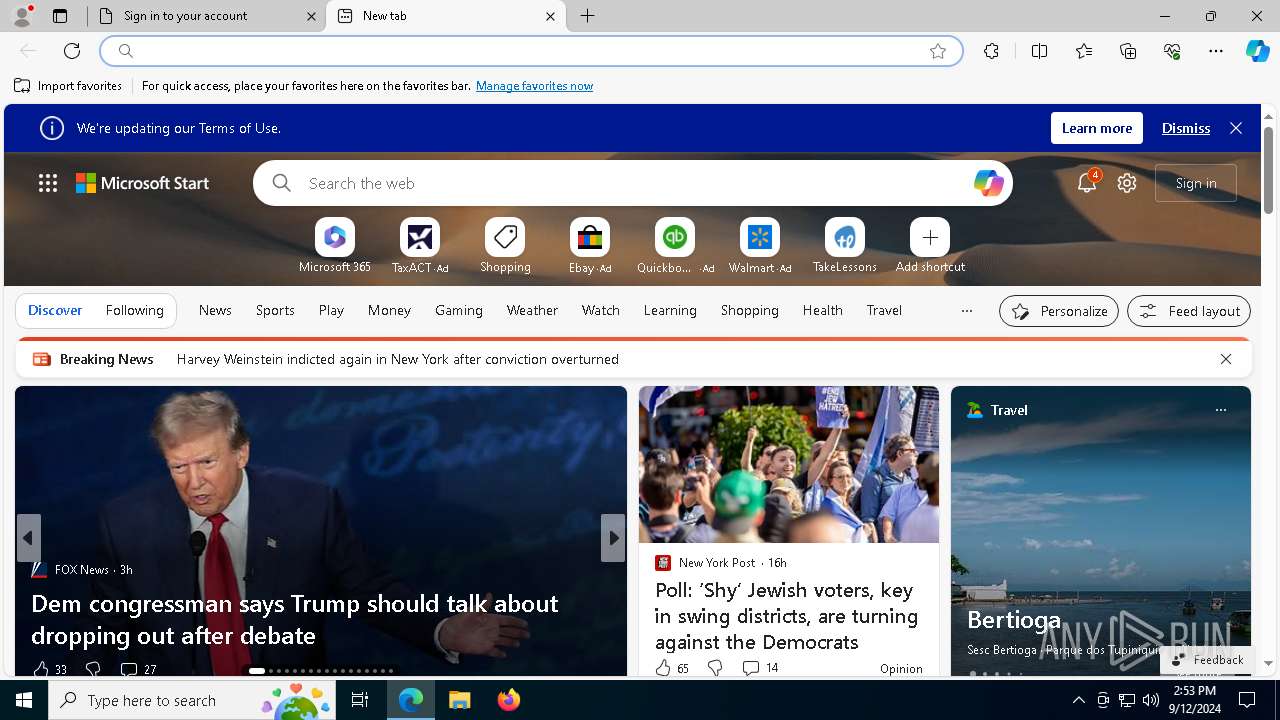
Task: Click the Search the web field
Action: [x=633, y=183]
